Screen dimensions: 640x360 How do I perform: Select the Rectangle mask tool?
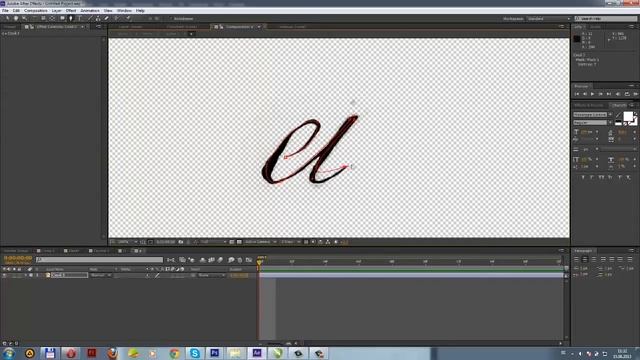pyautogui.click(x=62, y=18)
